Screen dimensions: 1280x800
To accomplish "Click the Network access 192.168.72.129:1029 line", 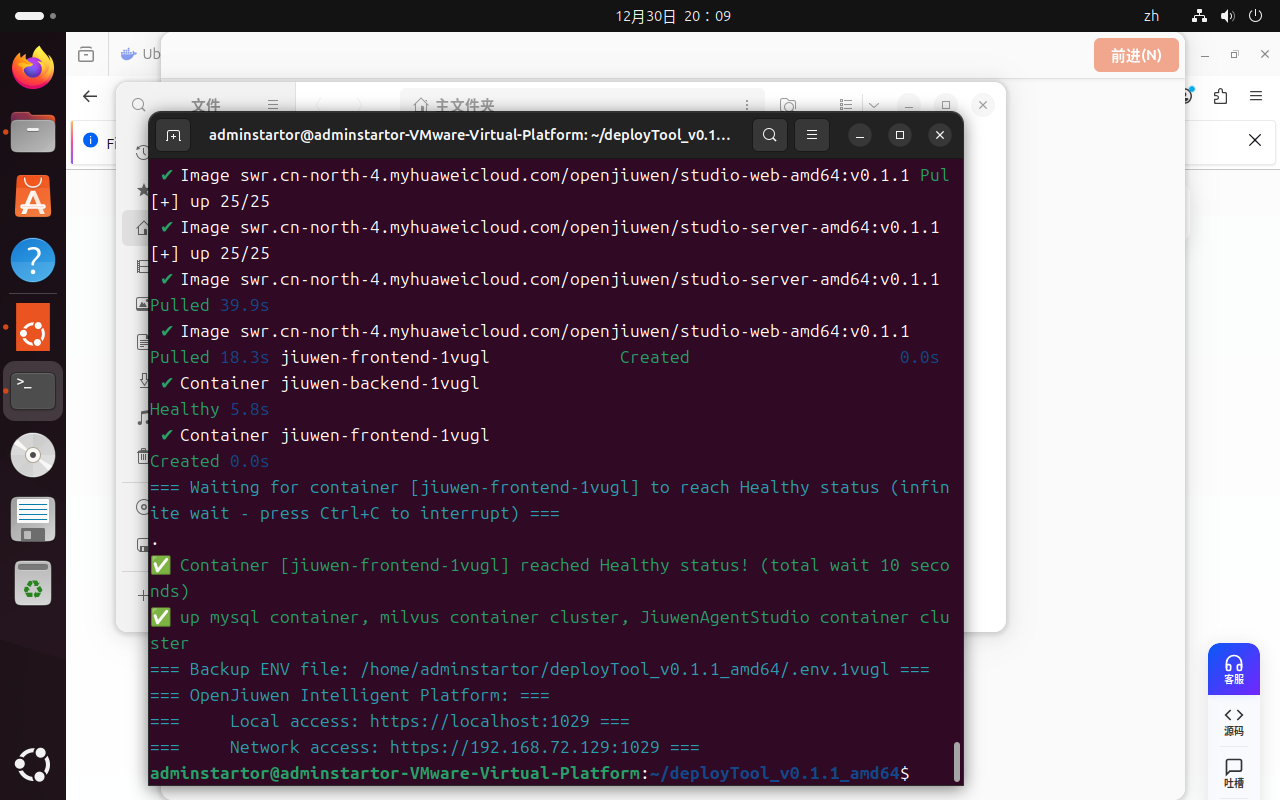I will (425, 747).
